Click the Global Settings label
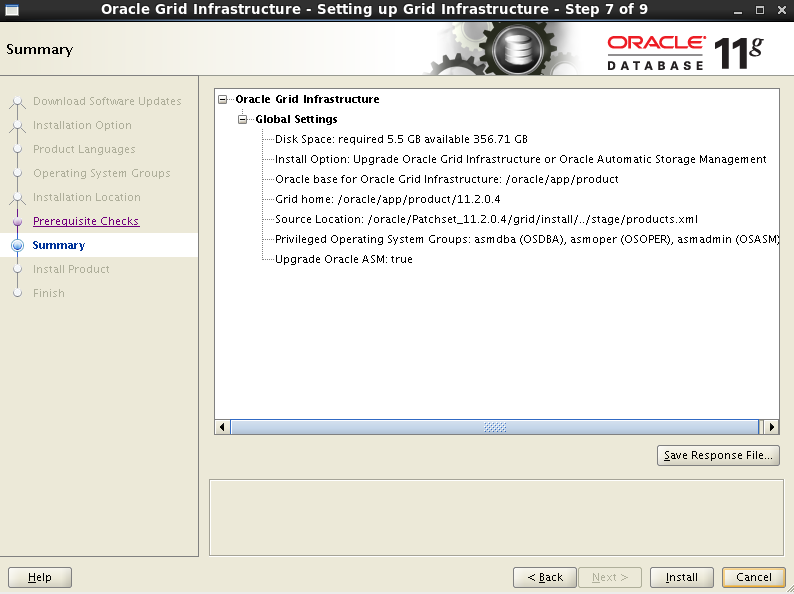Screen dimensions: 794x594 point(296,120)
